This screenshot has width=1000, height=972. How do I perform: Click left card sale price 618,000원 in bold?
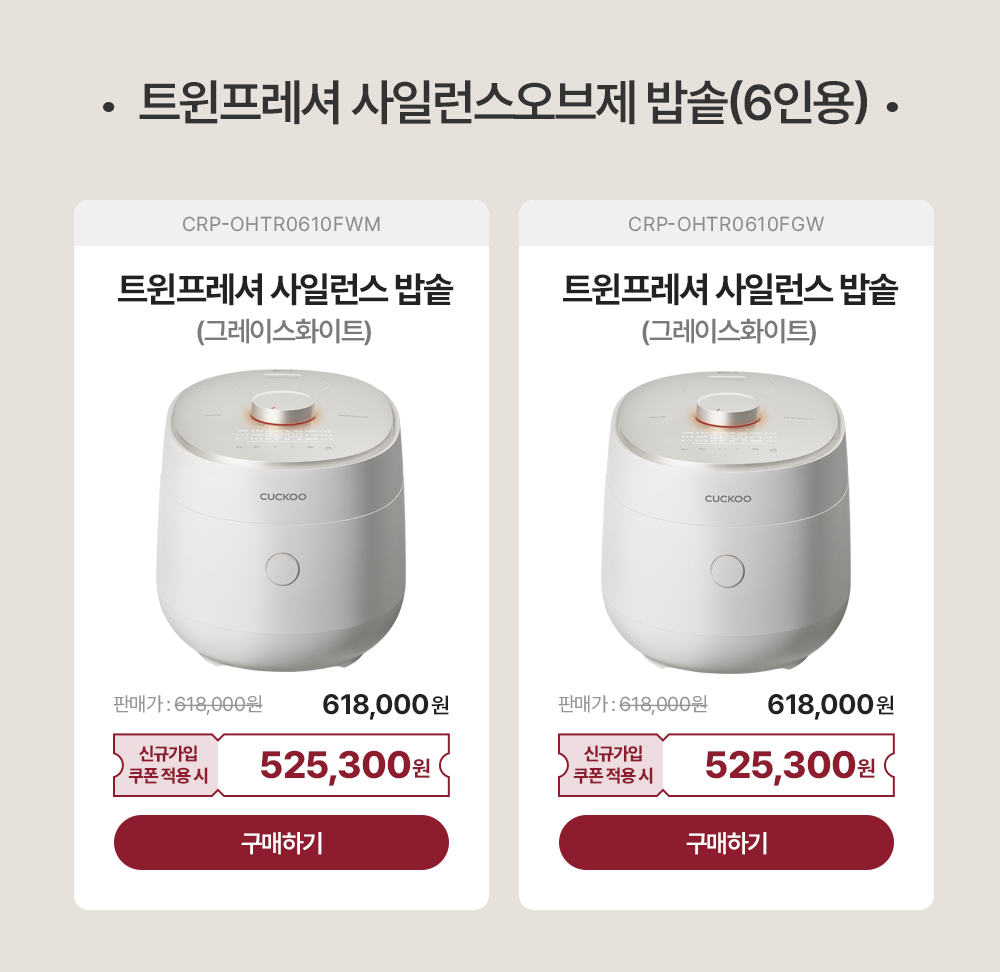tap(386, 705)
